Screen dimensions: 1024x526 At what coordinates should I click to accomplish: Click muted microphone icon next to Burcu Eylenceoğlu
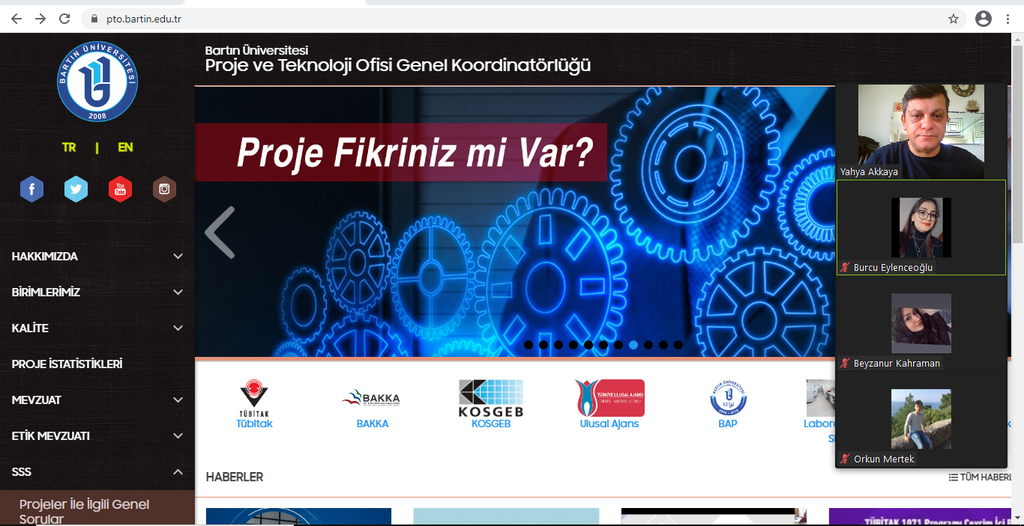click(844, 268)
